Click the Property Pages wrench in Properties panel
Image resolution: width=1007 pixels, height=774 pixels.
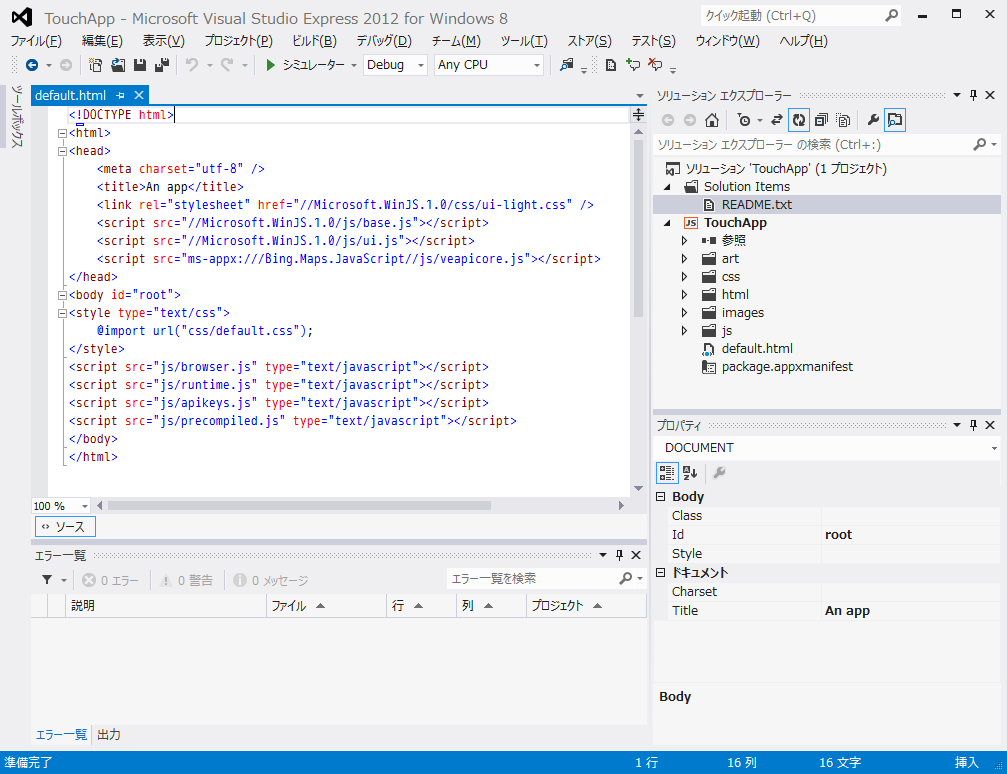(719, 473)
